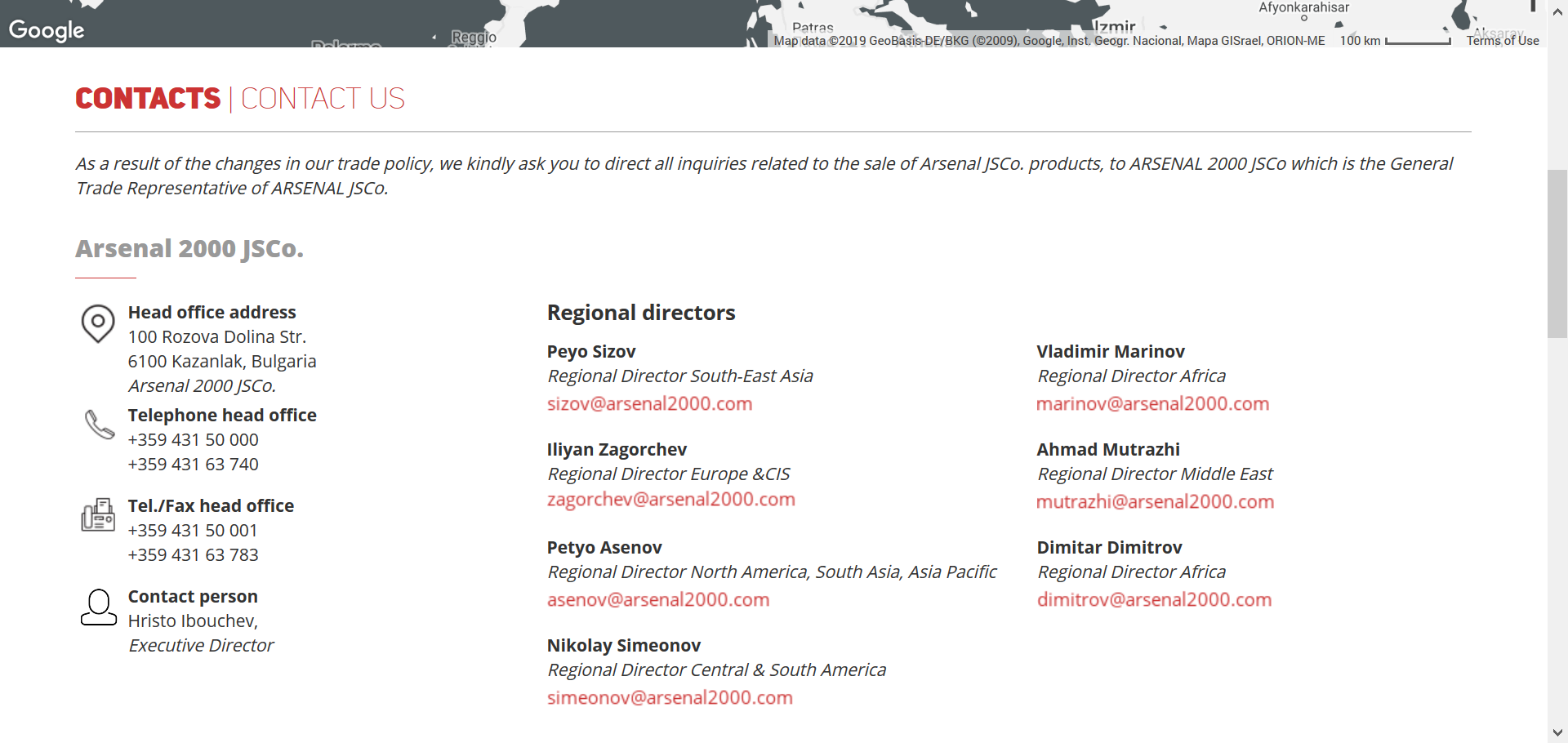Click the CONTACTS heading

148,99
